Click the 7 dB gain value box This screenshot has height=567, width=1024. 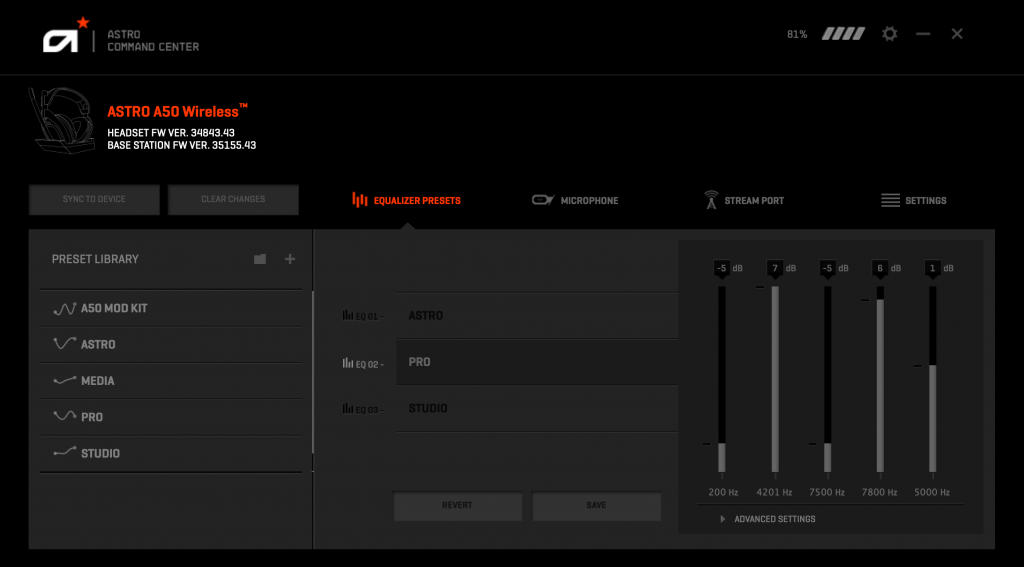tap(775, 268)
